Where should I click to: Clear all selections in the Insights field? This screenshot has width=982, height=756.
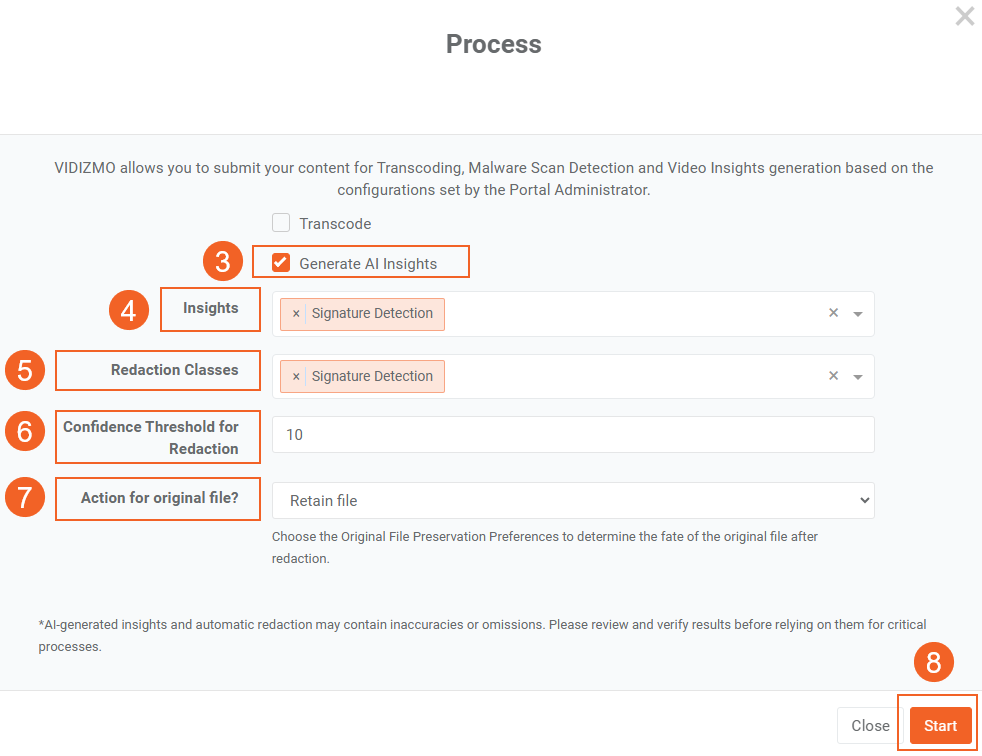pyautogui.click(x=833, y=313)
